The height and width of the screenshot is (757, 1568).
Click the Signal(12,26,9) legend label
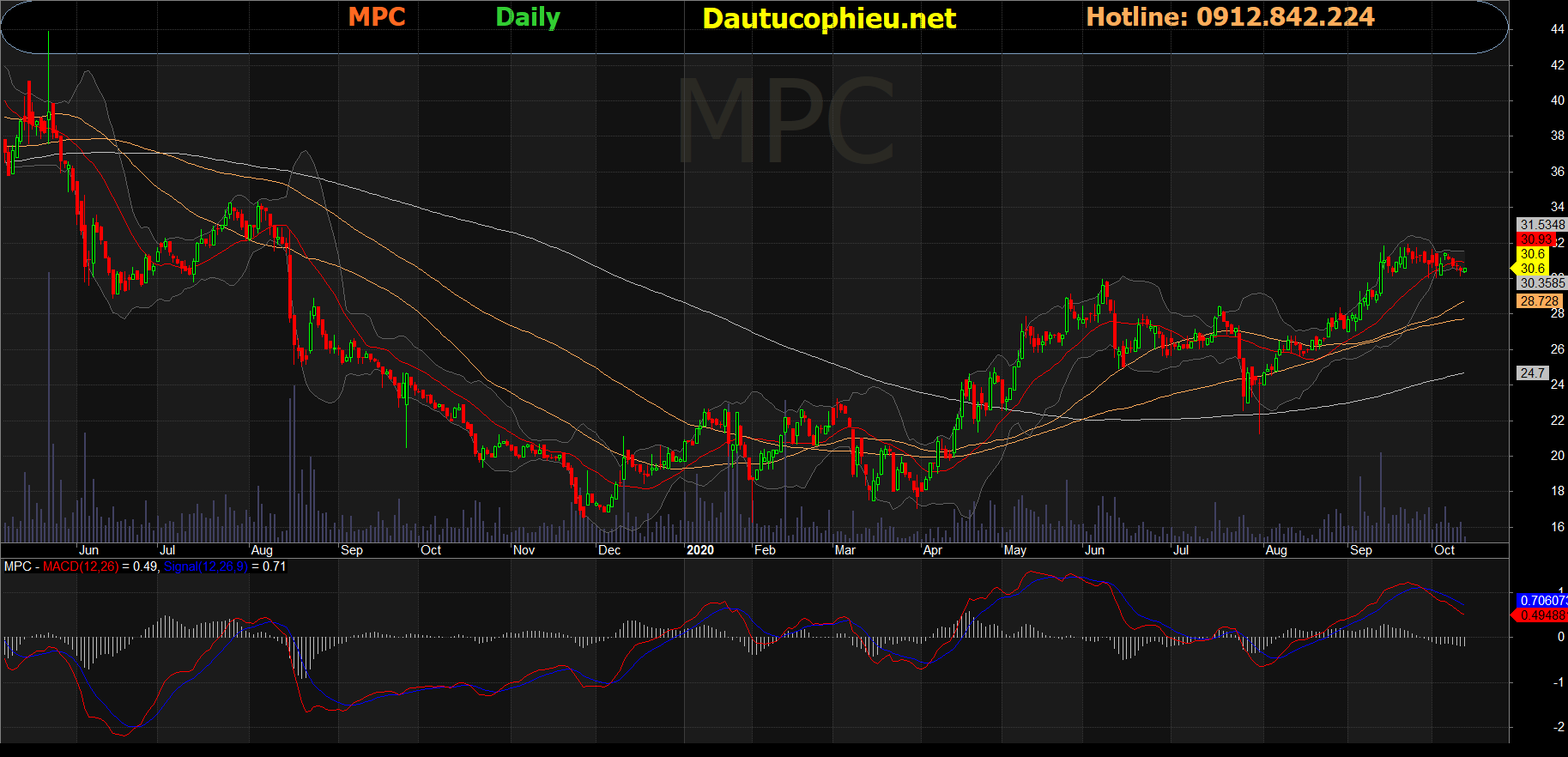205,566
